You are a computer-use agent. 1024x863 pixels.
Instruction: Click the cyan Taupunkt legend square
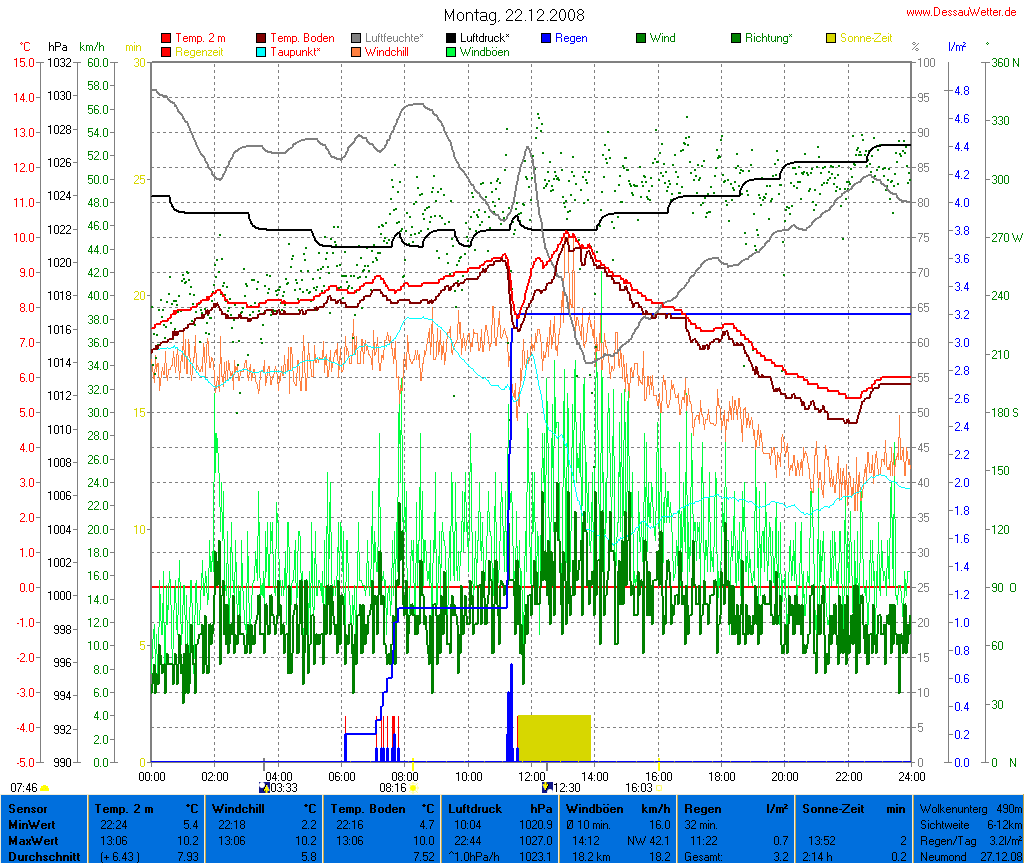(x=262, y=51)
